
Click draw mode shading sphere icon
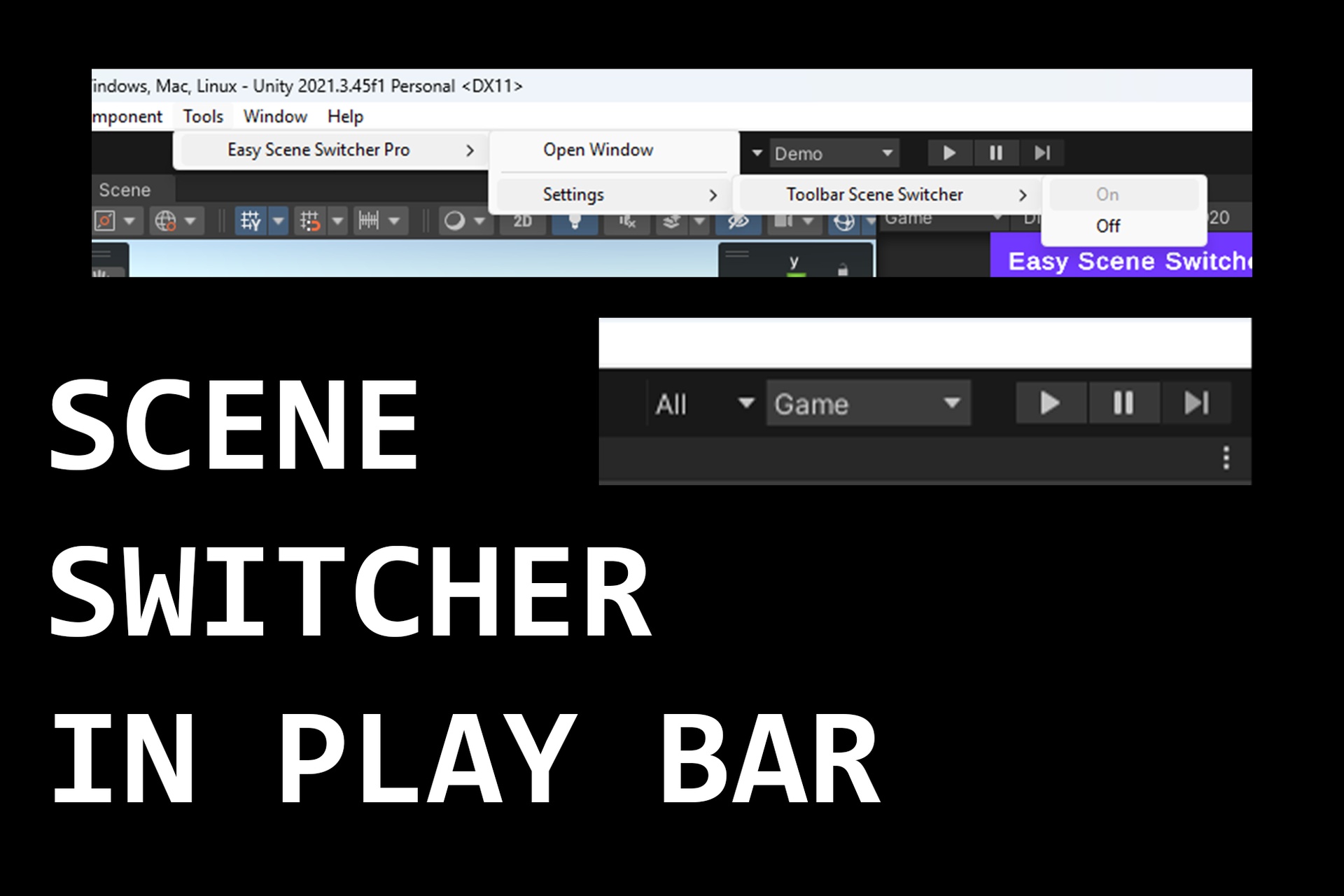(x=454, y=221)
